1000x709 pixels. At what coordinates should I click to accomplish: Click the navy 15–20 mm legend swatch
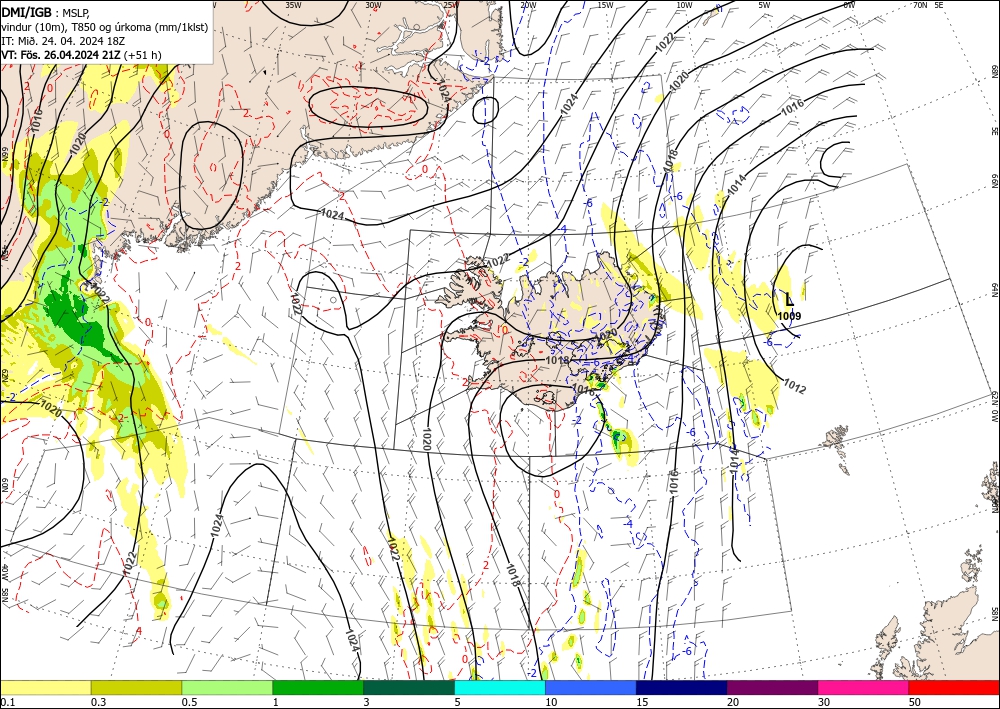click(x=682, y=687)
